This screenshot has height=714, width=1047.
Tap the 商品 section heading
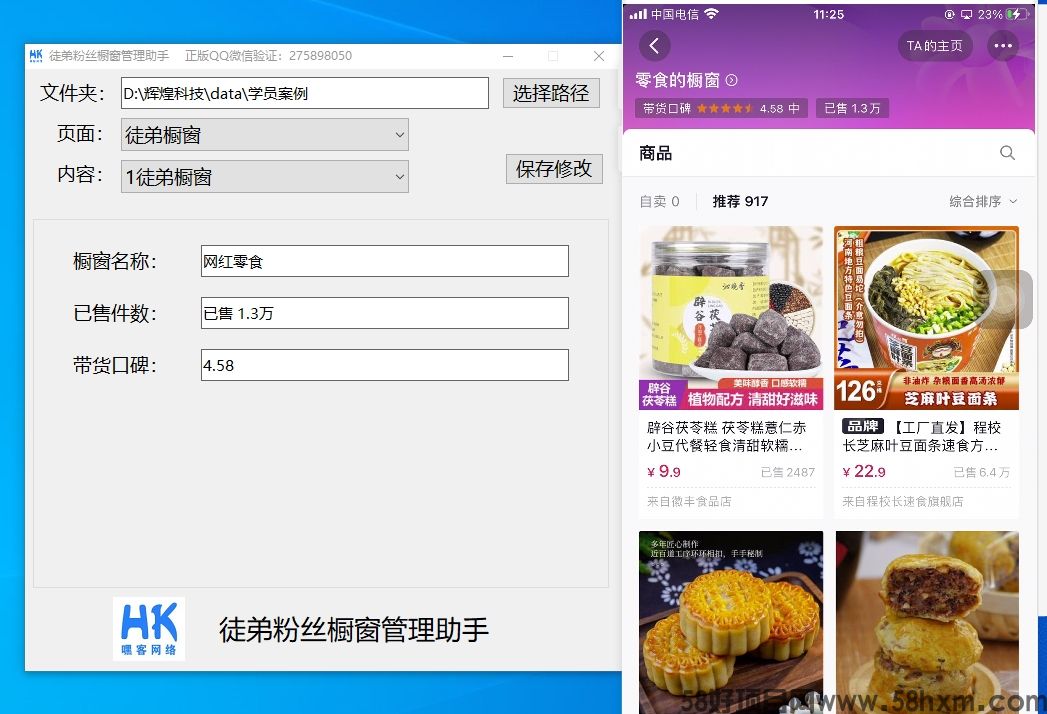coord(655,153)
